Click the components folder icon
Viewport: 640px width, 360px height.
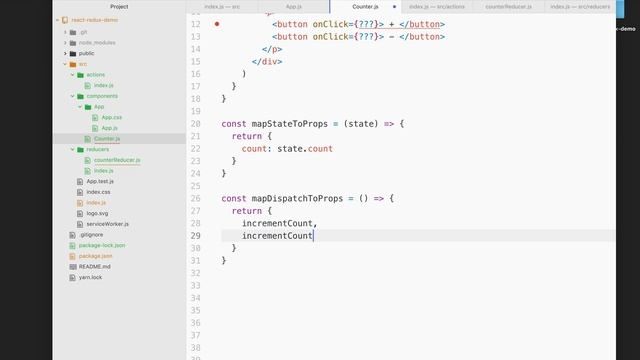coord(80,96)
